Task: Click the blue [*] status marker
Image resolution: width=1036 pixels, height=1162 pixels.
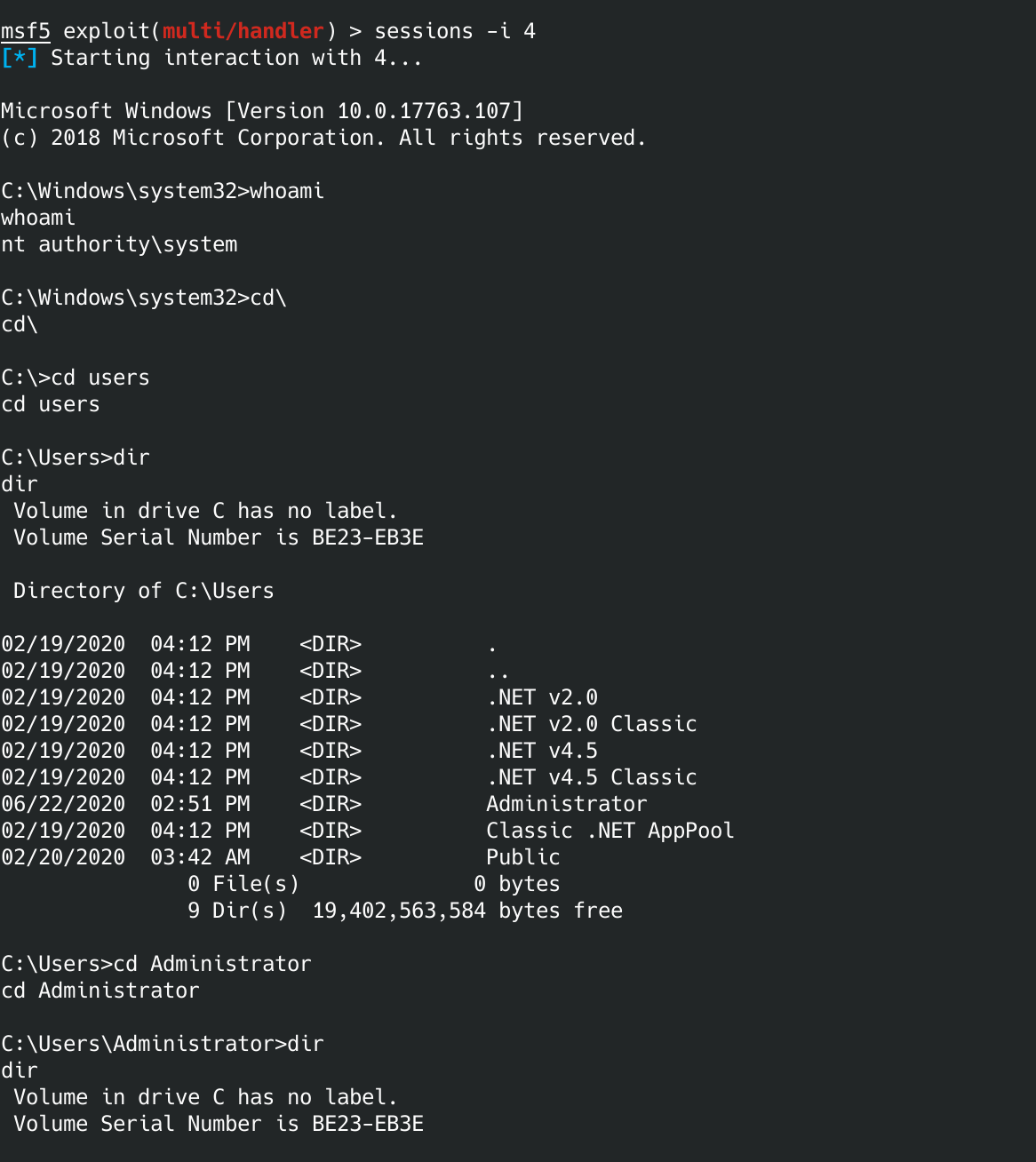Action: pyautogui.click(x=19, y=58)
